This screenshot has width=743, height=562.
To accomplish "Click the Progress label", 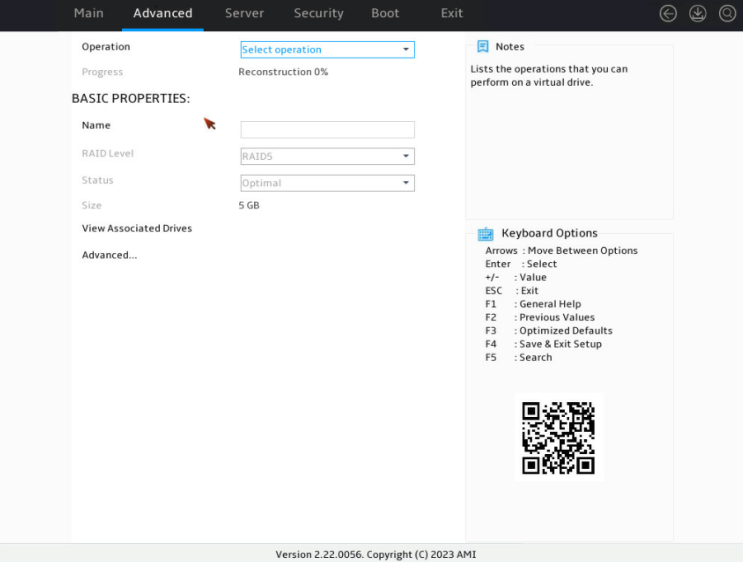I will coord(102,72).
